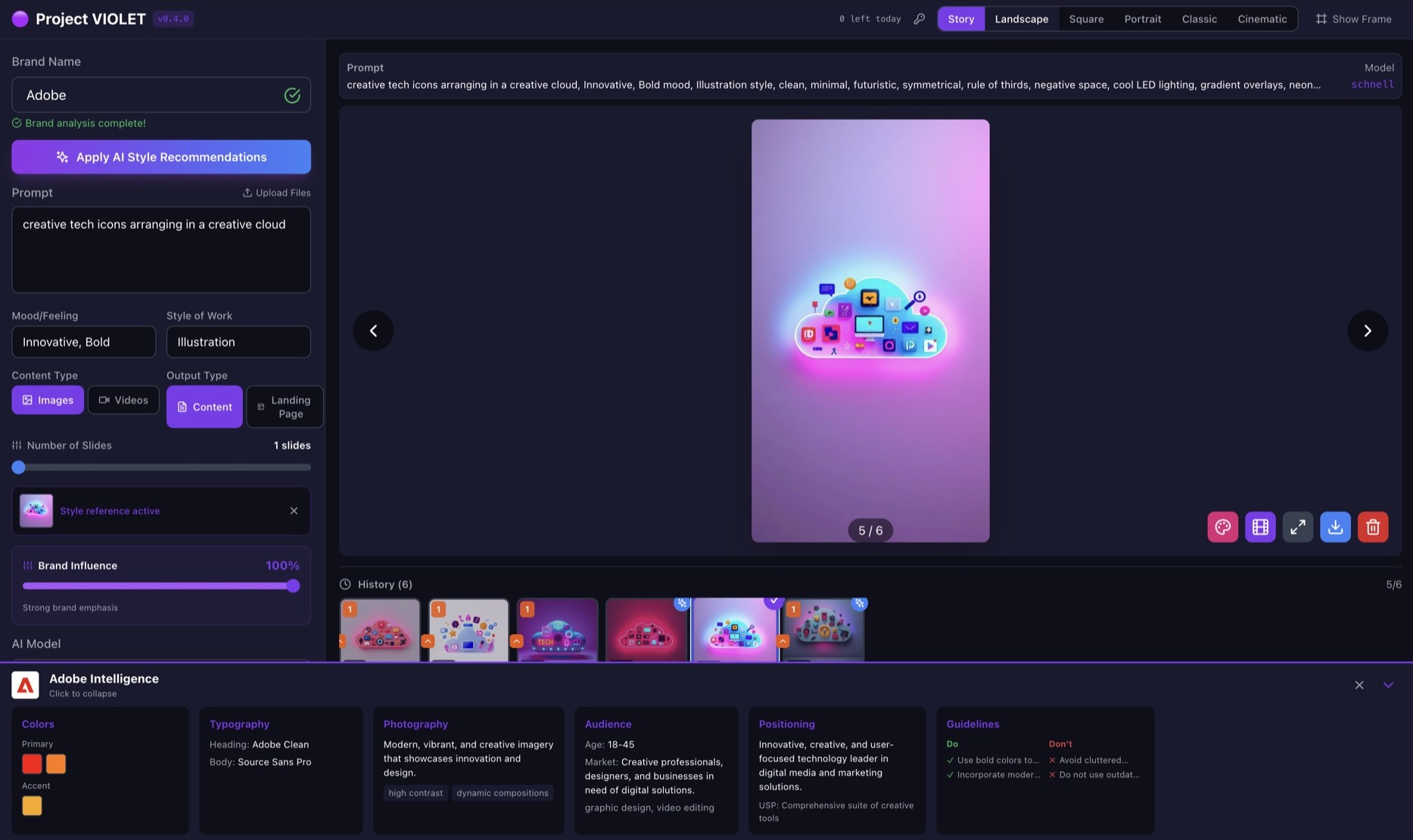Switch to Story aspect ratio
Viewport: 1413px width, 840px height.
[x=961, y=19]
